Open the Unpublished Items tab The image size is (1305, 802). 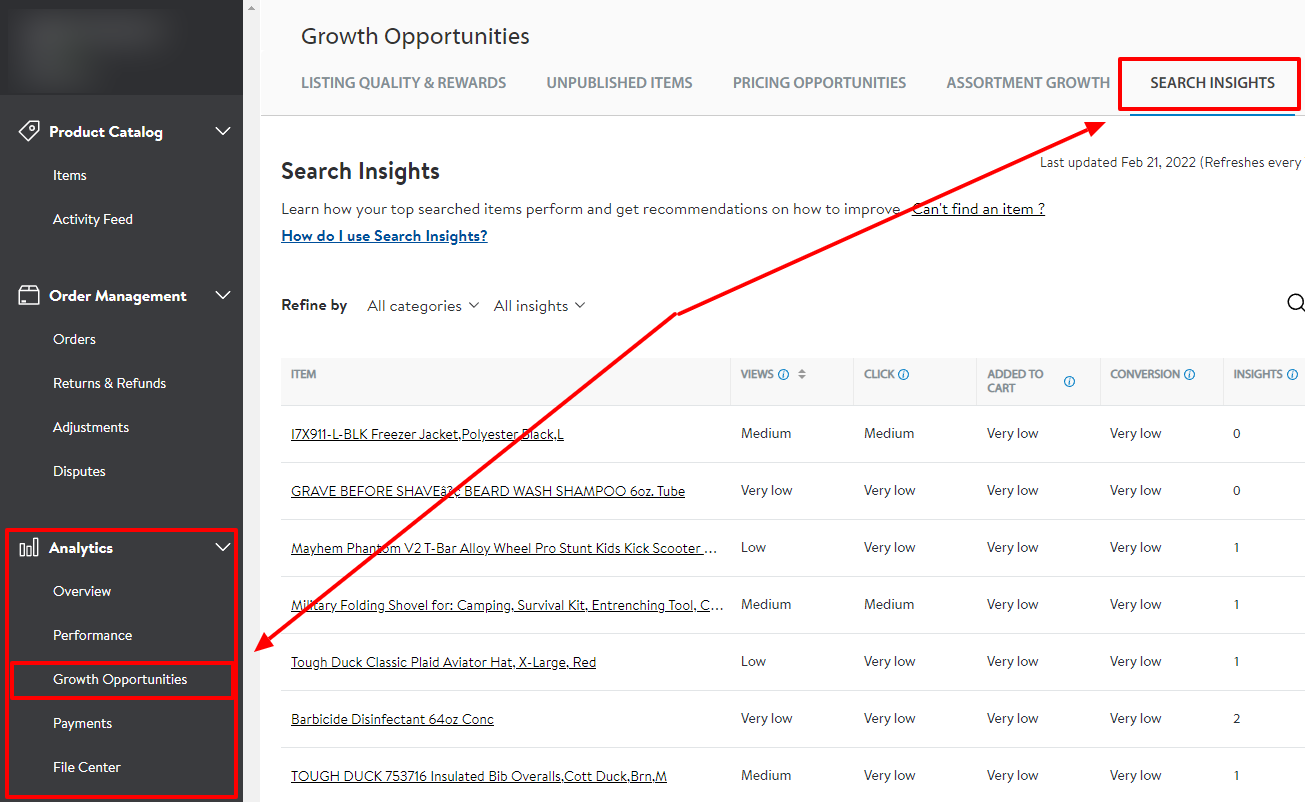tap(619, 82)
